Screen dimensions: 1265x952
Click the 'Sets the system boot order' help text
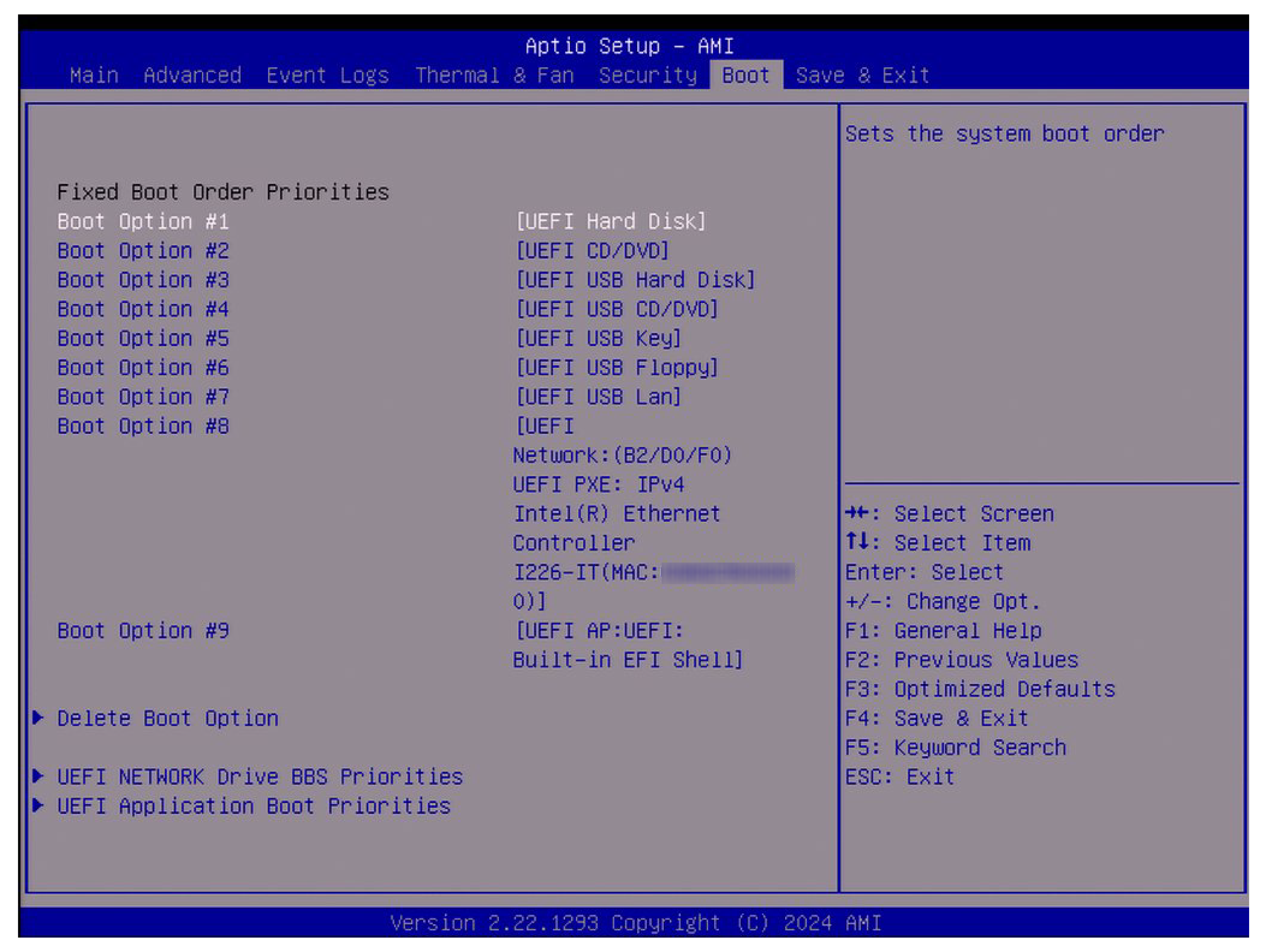pyautogui.click(x=1005, y=134)
